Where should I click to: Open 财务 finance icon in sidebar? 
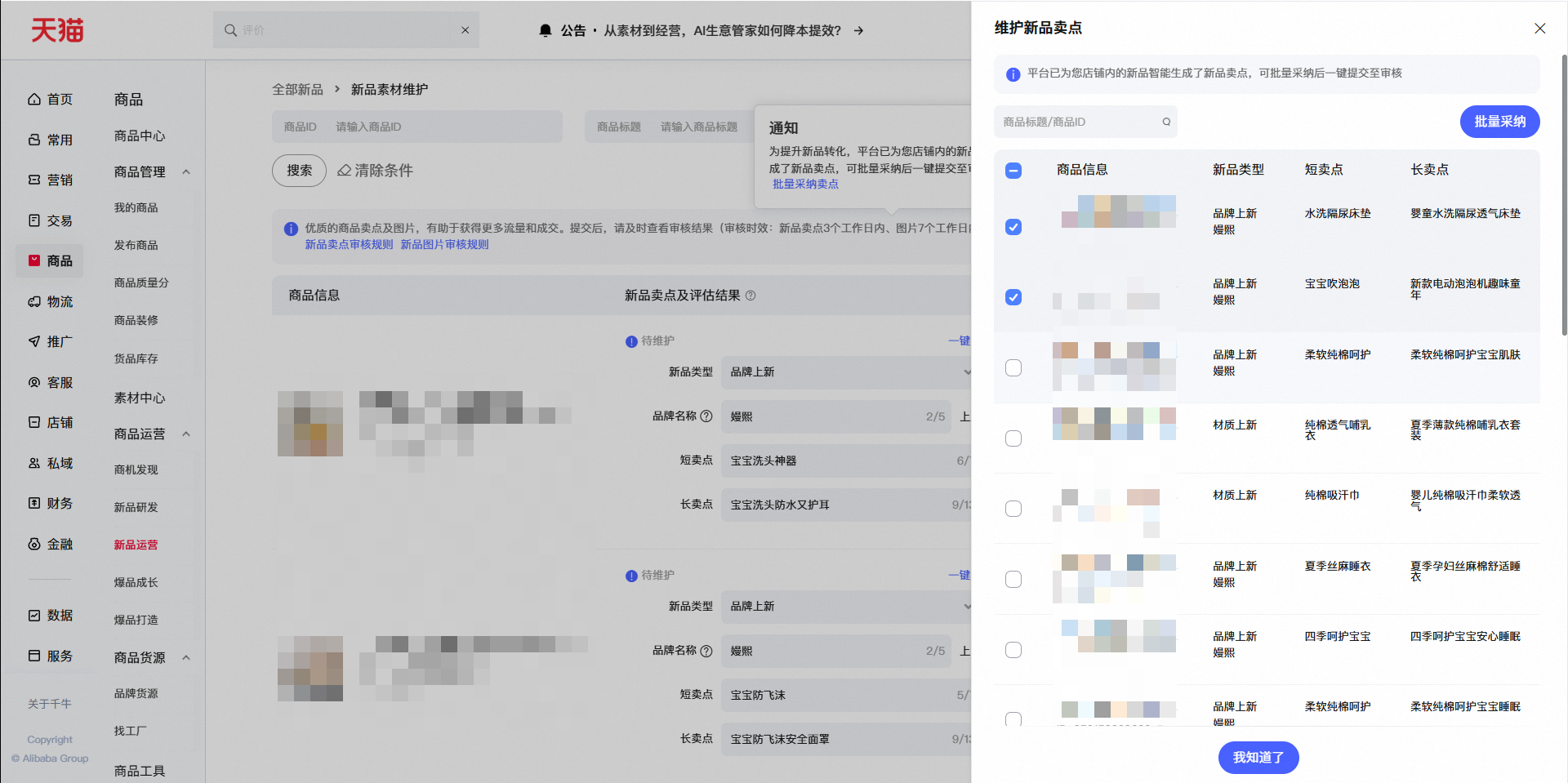pos(34,503)
